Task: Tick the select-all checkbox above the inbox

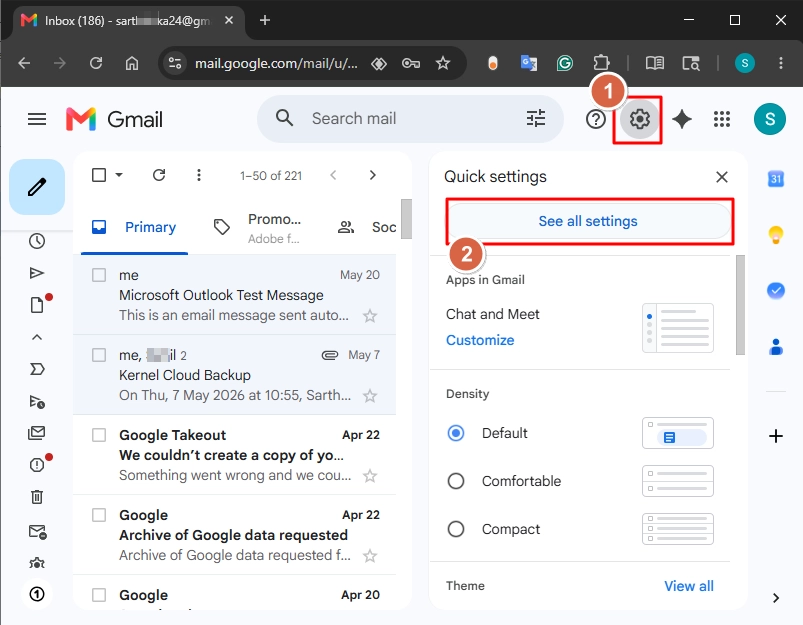Action: click(x=99, y=175)
